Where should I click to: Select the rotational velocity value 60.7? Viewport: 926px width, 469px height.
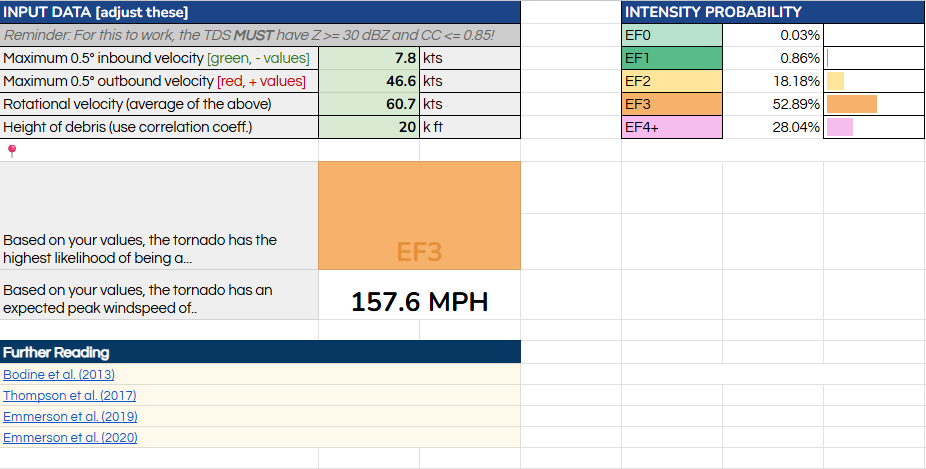[369, 104]
